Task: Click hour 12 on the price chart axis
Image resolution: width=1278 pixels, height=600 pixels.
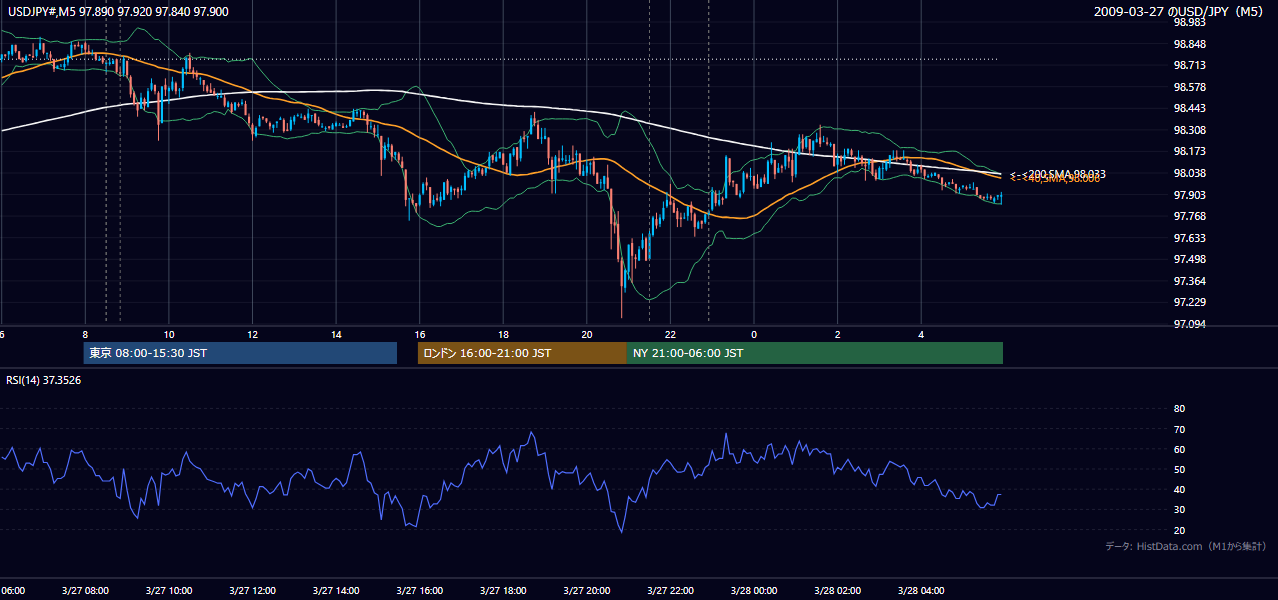Action: point(252,334)
